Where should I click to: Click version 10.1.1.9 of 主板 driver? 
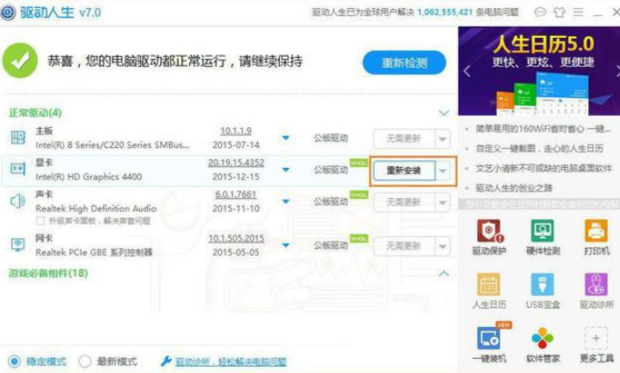click(x=236, y=131)
